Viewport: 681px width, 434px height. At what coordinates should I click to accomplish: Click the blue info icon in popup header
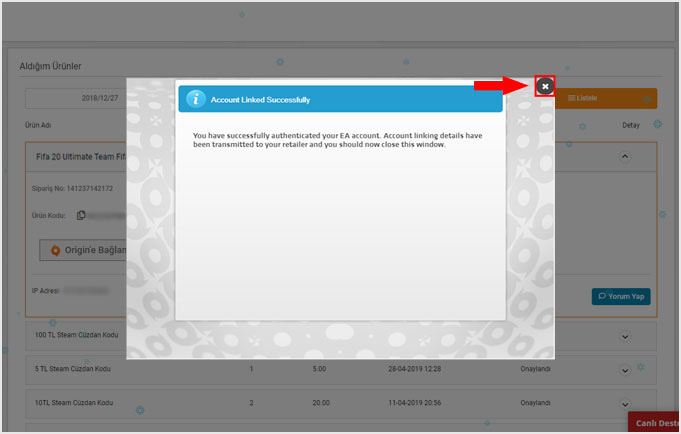(x=197, y=99)
